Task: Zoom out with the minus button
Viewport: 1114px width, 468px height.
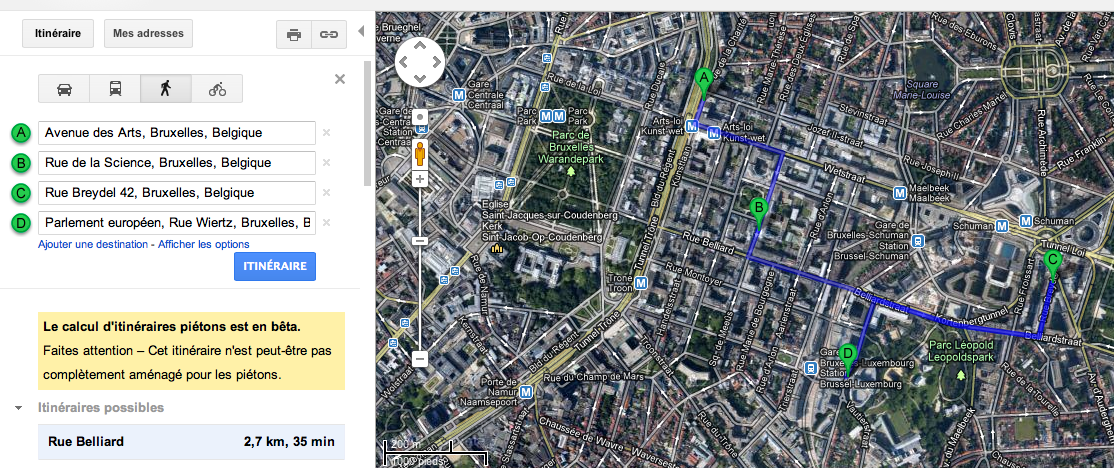Action: tap(420, 359)
